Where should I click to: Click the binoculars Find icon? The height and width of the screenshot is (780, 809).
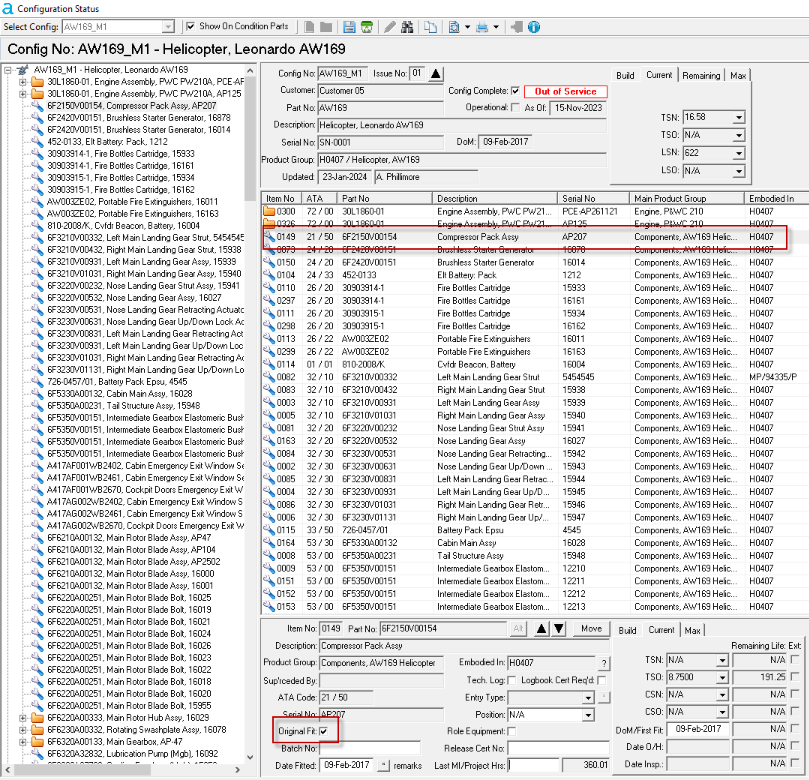[408, 27]
